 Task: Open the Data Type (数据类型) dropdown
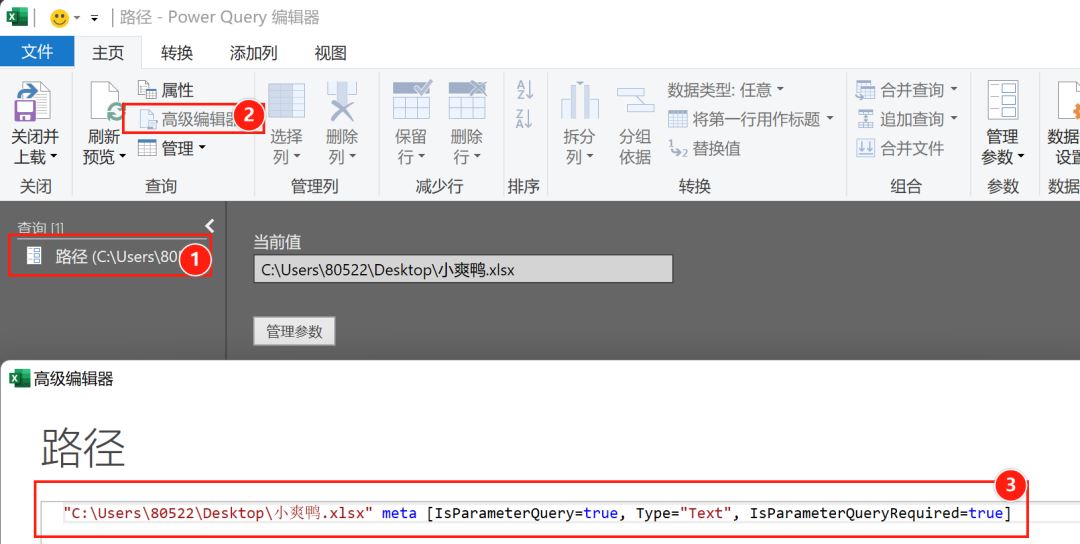[x=726, y=90]
